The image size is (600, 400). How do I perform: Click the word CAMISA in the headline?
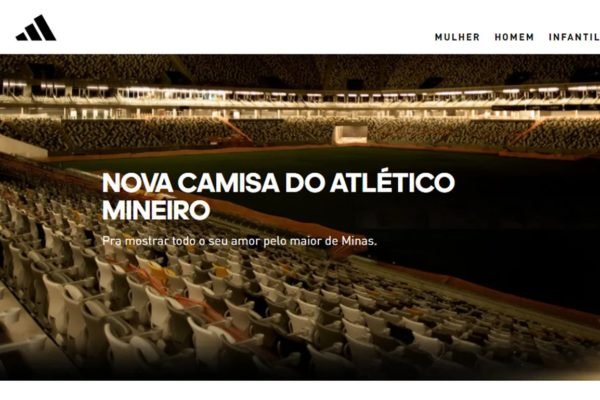tap(228, 183)
